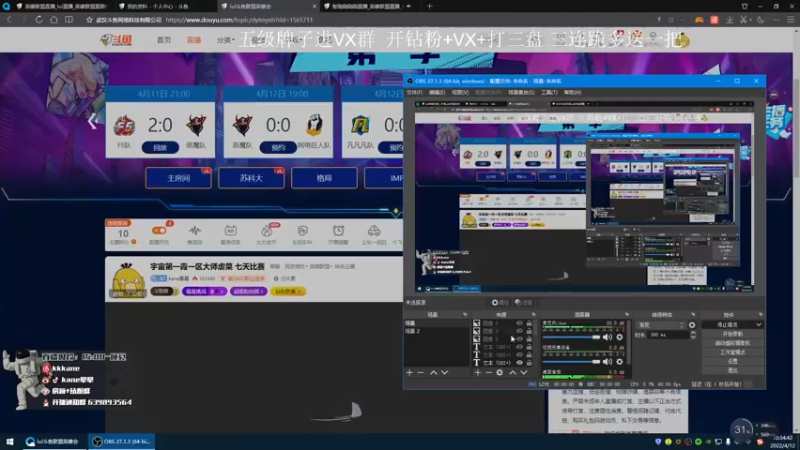
Task: Add a source with plus icon in OBS
Action: 478,372
